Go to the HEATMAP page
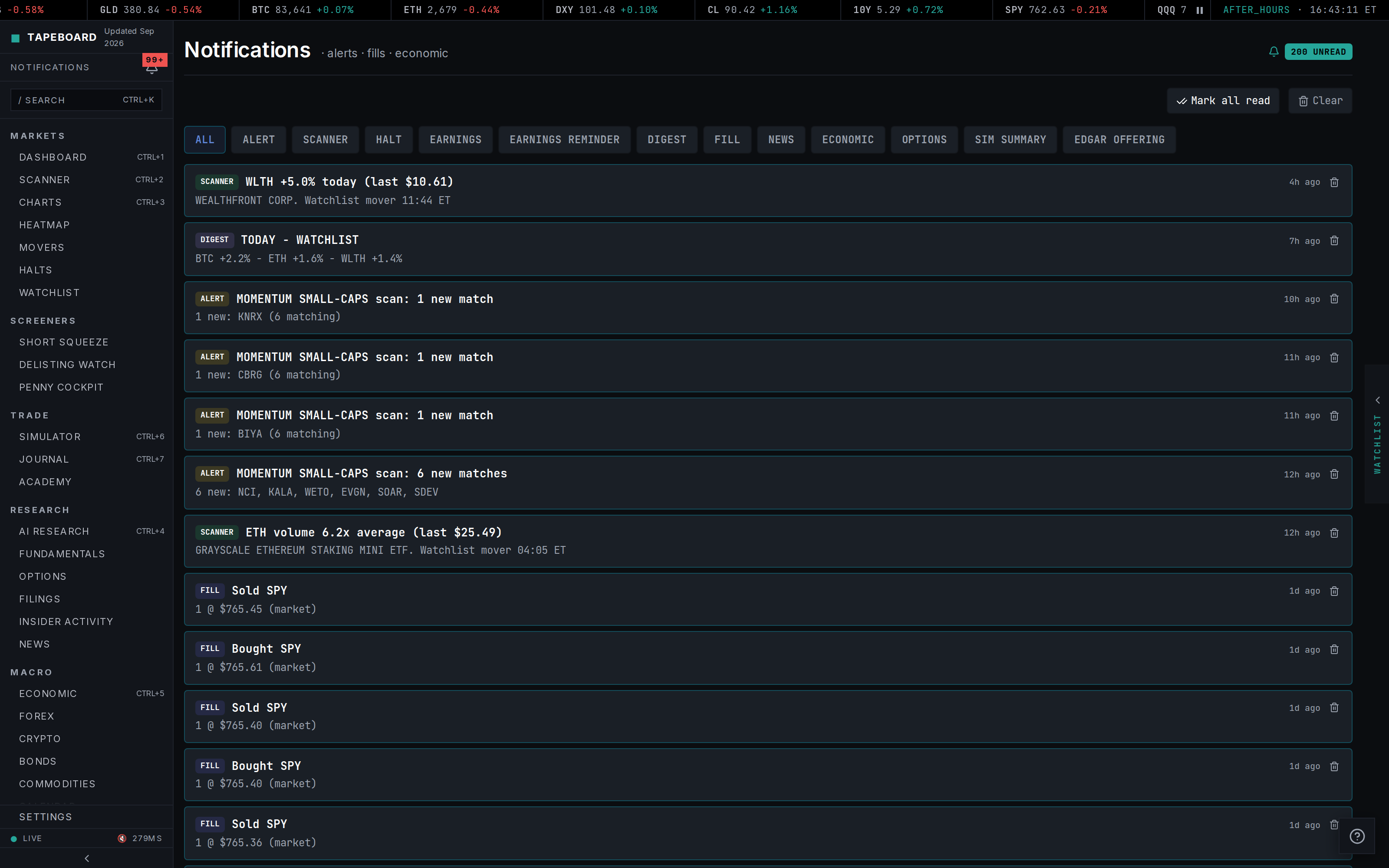This screenshot has height=868, width=1389. coord(44,225)
